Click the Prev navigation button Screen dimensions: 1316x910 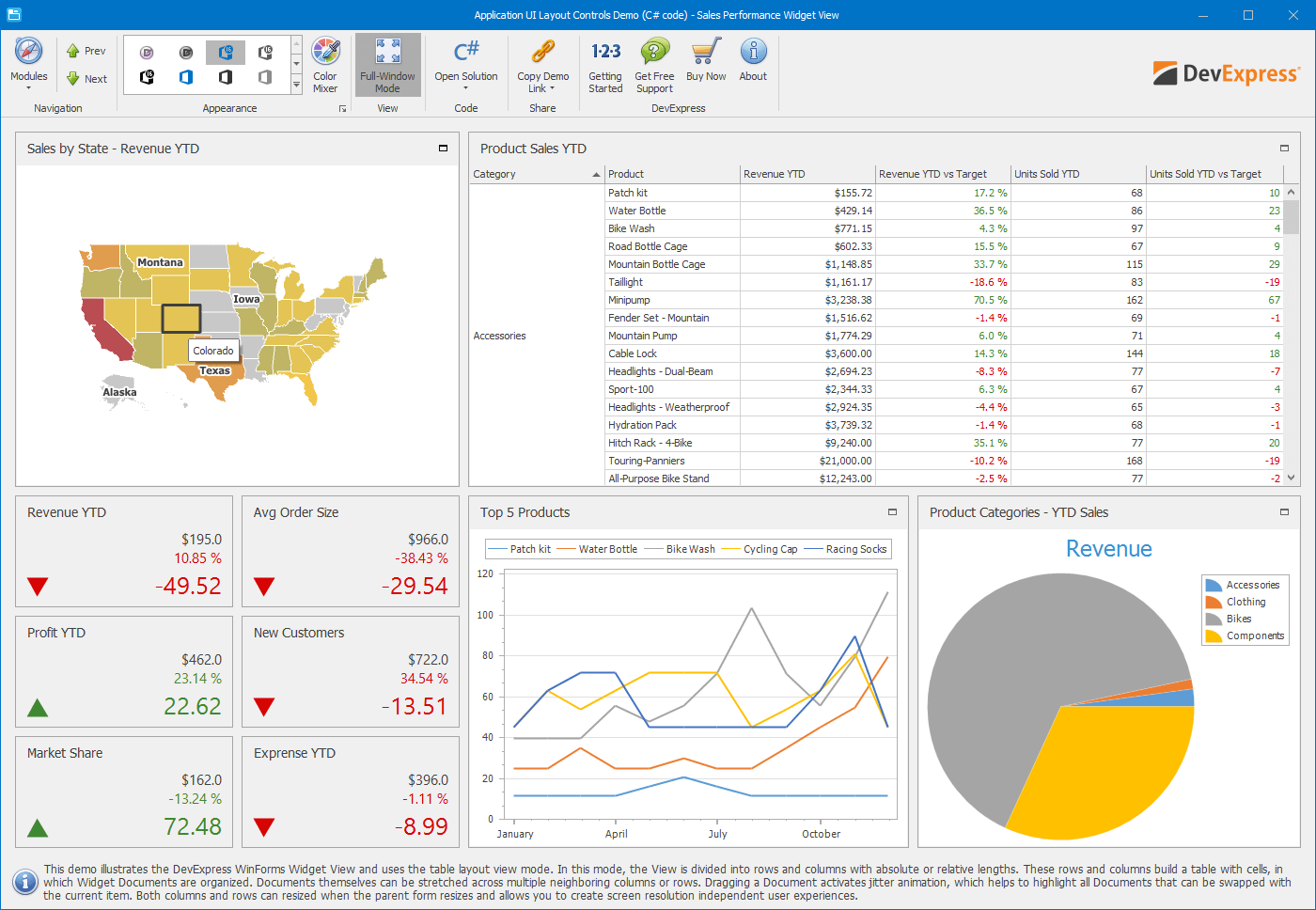(86, 51)
